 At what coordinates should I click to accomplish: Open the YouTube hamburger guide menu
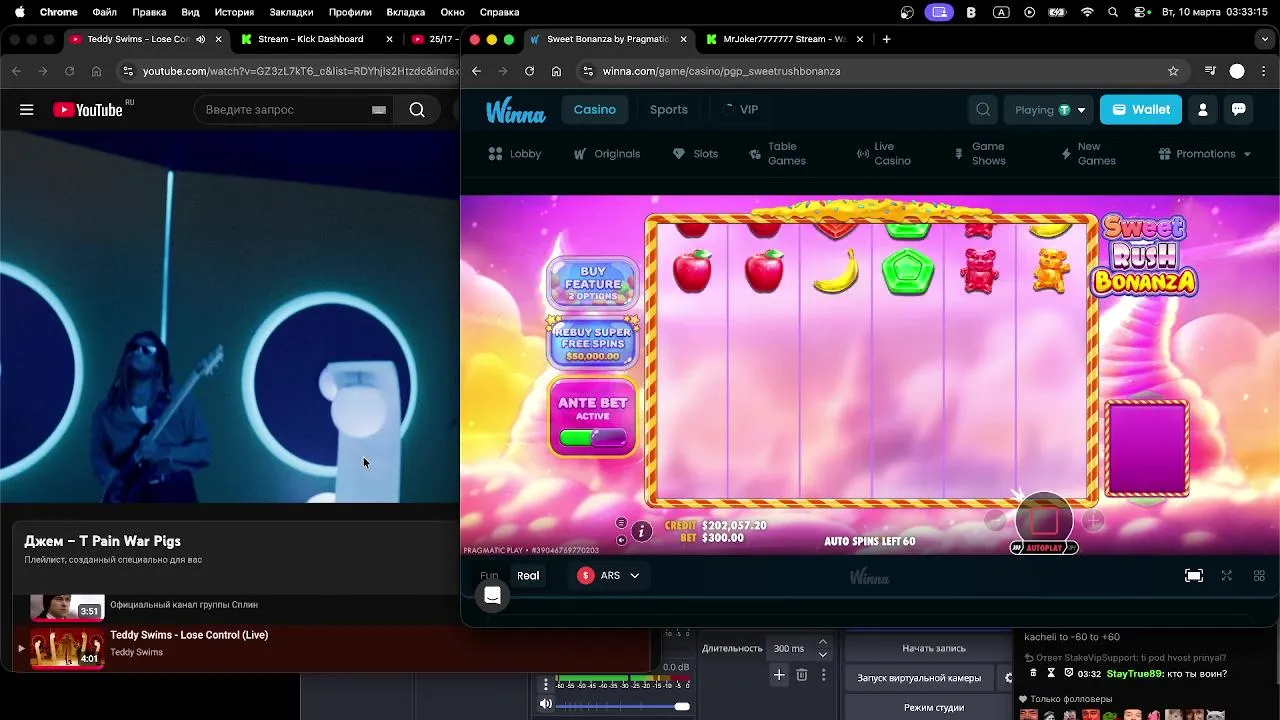(x=27, y=110)
